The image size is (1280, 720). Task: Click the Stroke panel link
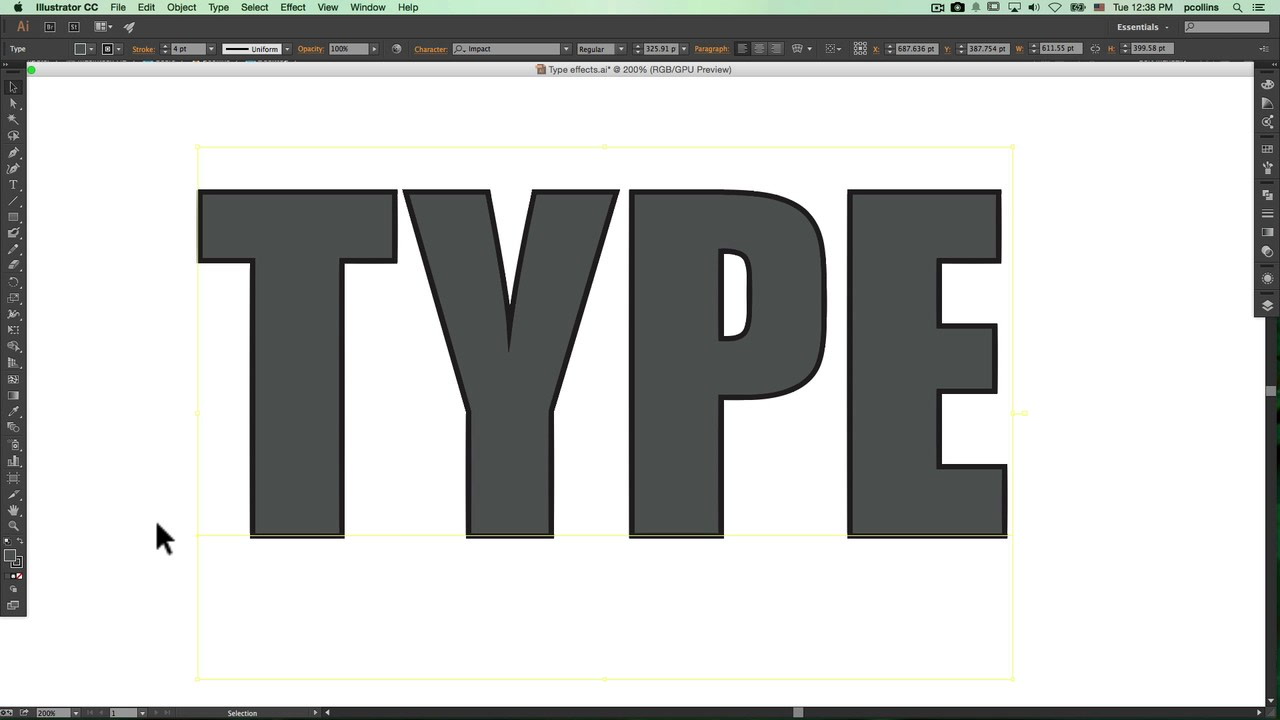pyautogui.click(x=143, y=49)
